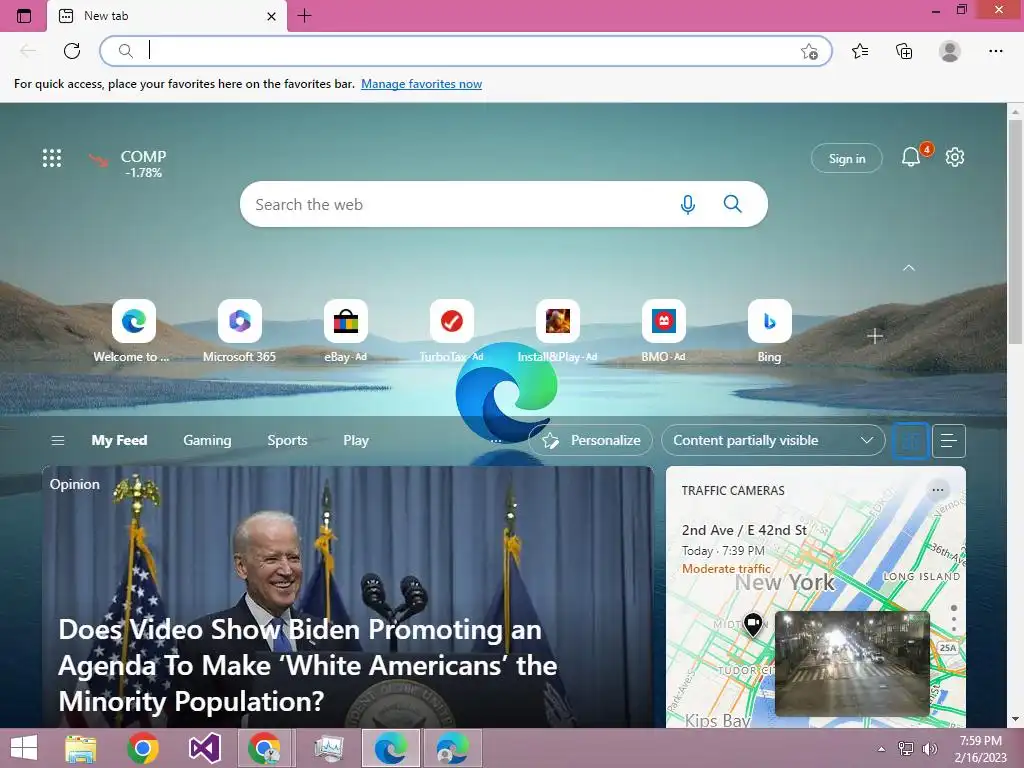Open the Collections icon
This screenshot has width=1024, height=768.
point(904,50)
